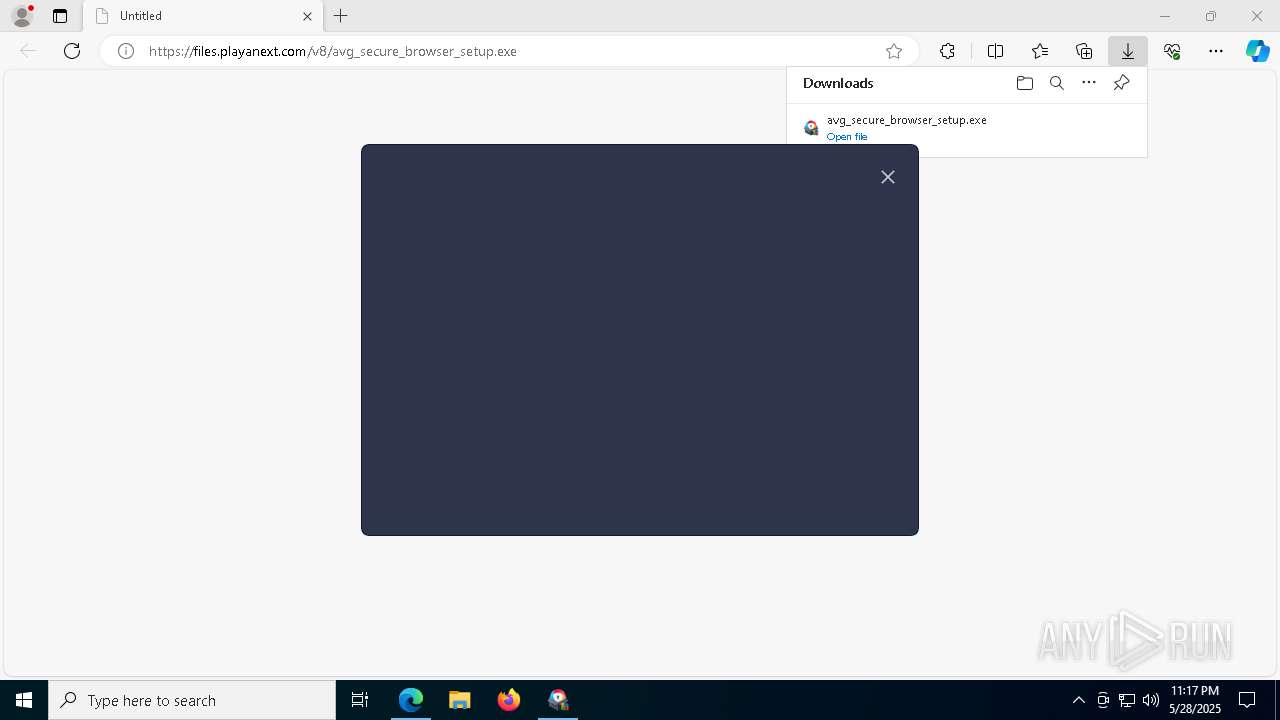1280x720 pixels.
Task: Toggle the Downloads toolbar button
Action: coord(1128,51)
